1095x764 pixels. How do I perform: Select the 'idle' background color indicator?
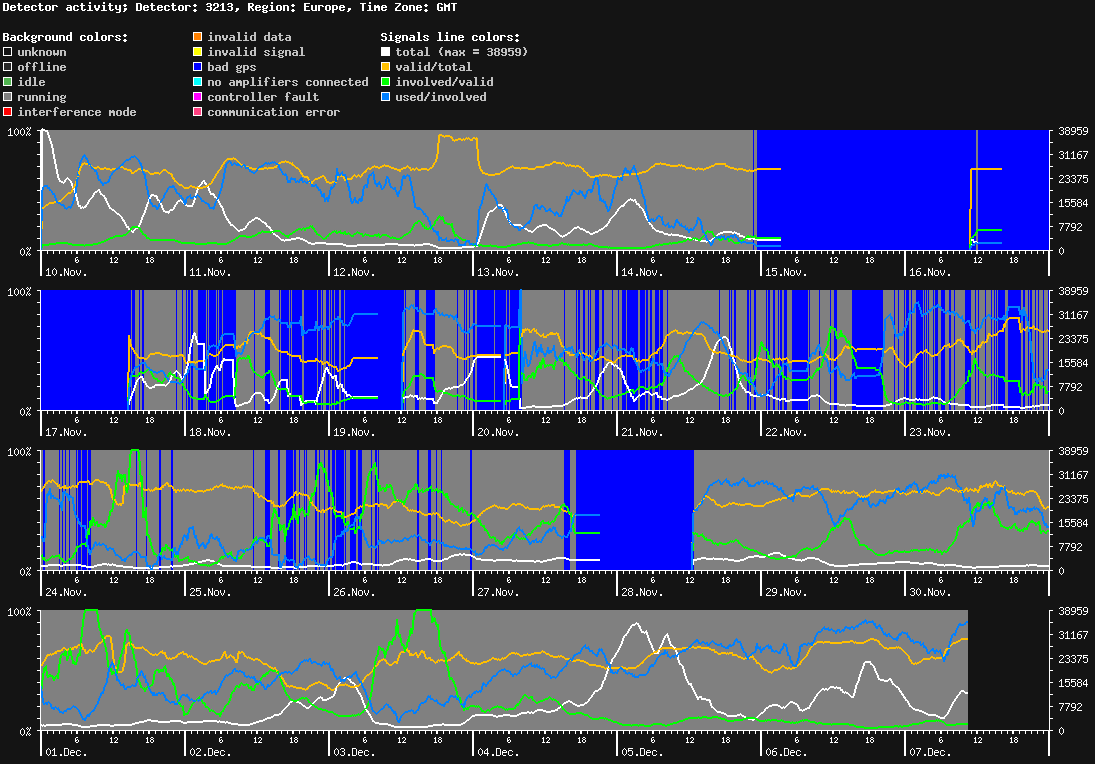6,82
